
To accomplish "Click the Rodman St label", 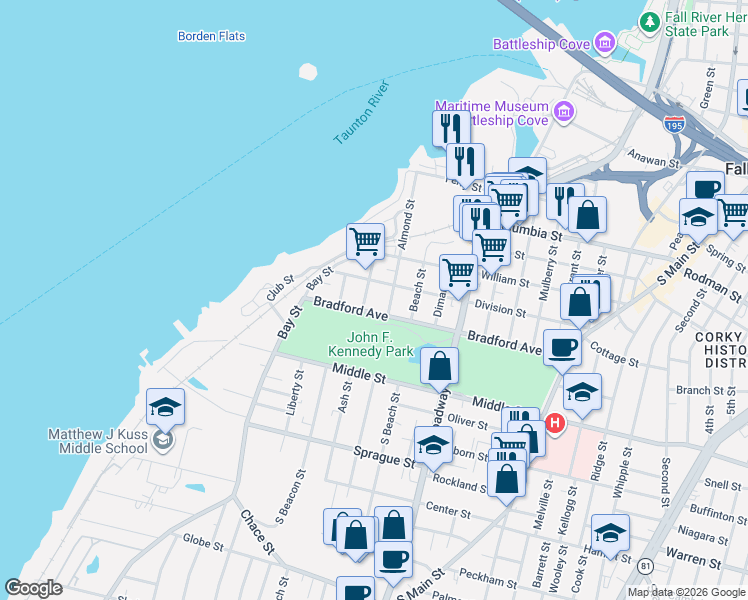I will pos(713,286).
